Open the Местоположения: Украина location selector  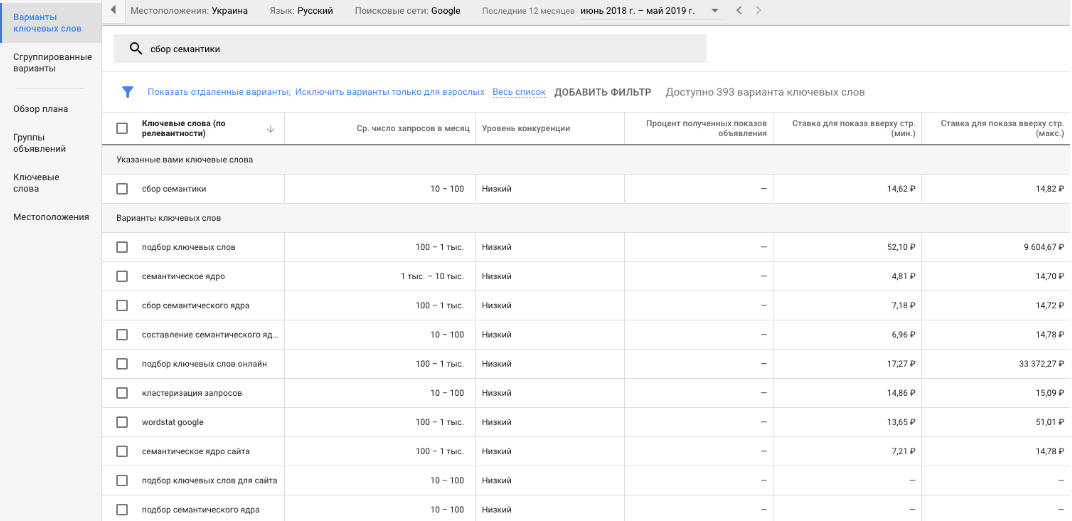tap(189, 10)
